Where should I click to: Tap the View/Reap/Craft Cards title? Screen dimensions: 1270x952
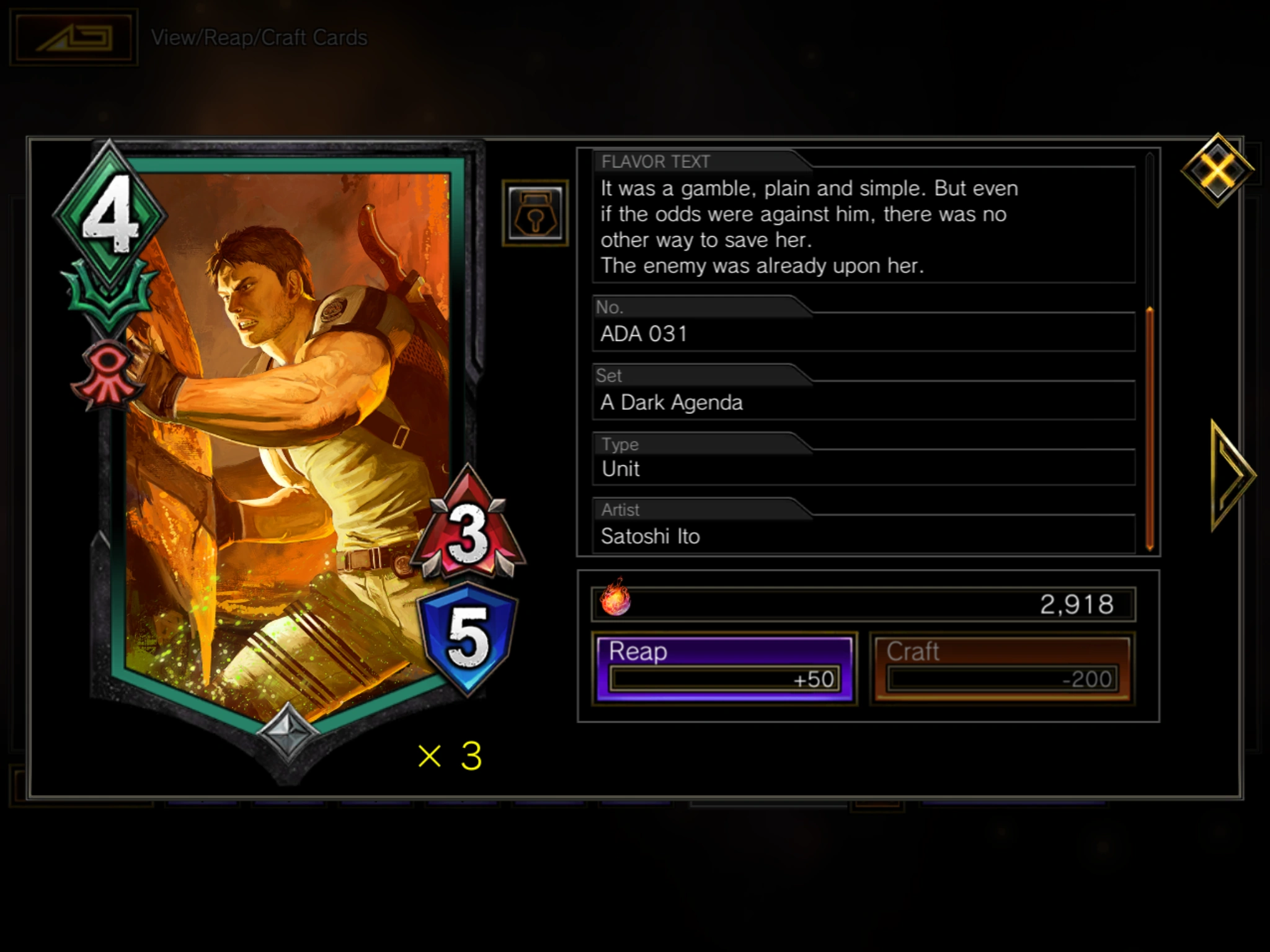[259, 38]
